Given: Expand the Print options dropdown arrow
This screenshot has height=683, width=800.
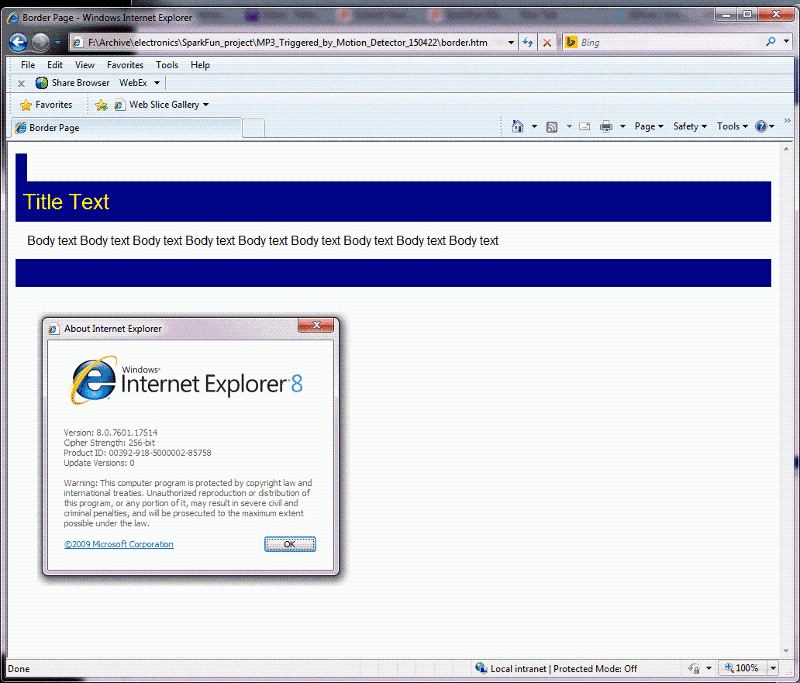Looking at the screenshot, I should coord(622,126).
